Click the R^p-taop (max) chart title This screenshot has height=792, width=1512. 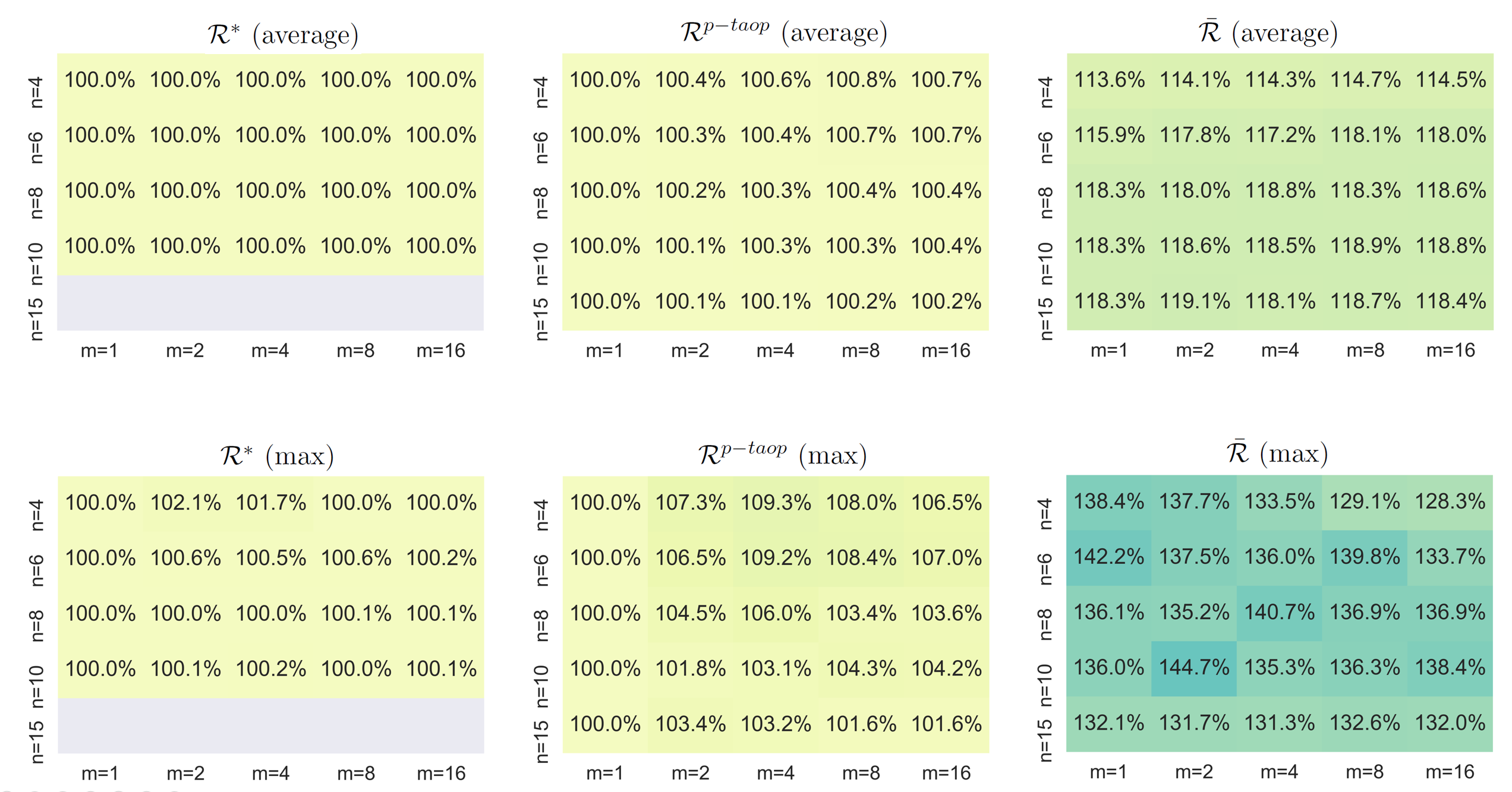[782, 455]
